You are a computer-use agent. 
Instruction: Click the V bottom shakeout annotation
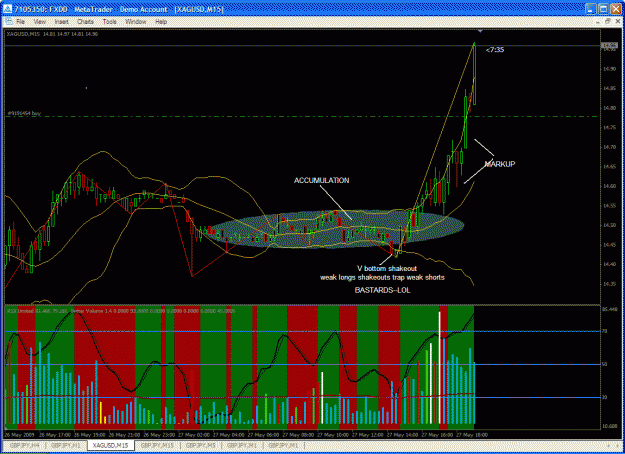[x=387, y=269]
